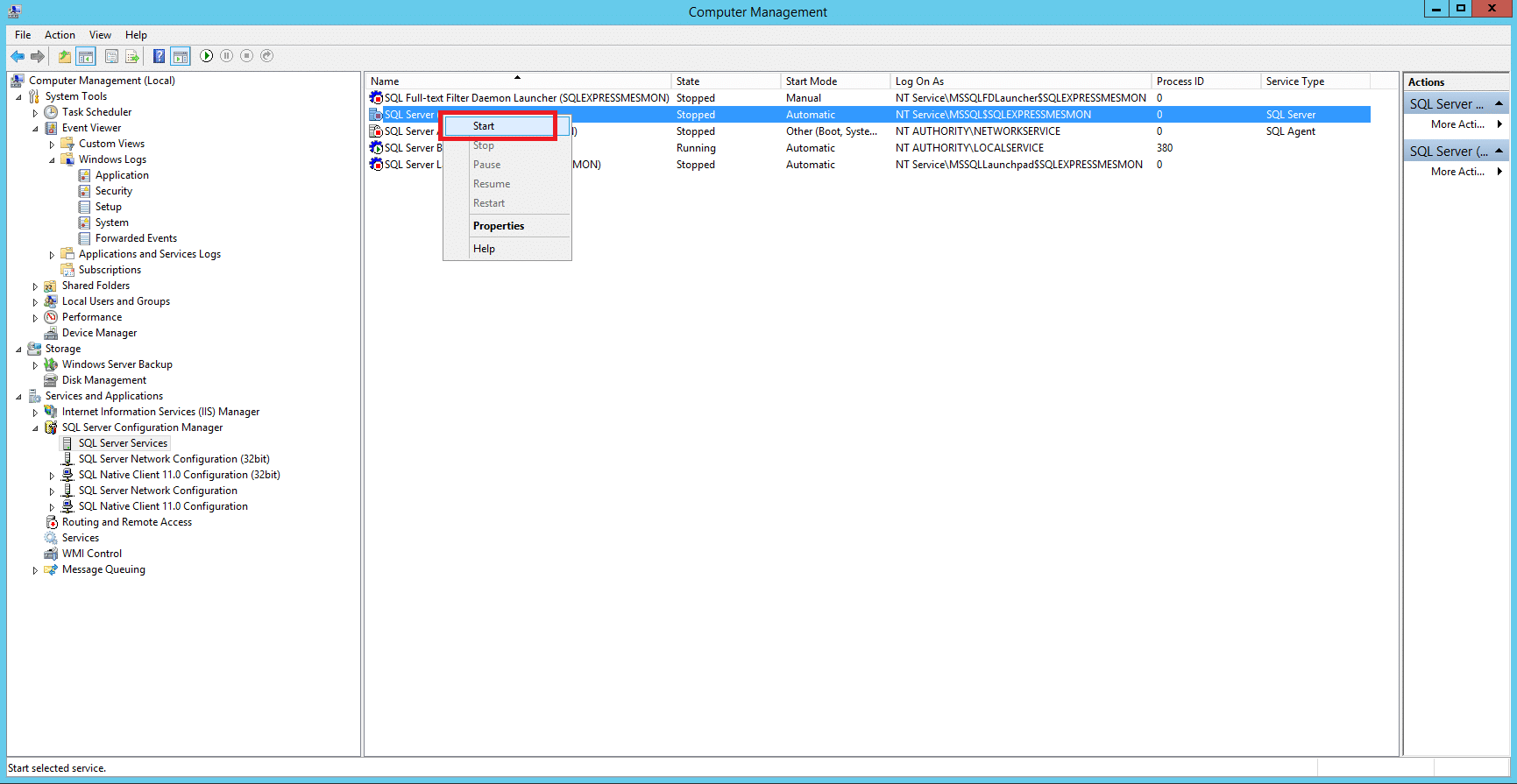Click the 'NT AUTHORITY\NETWORKSERVICE' cell
1517x784 pixels.
click(978, 131)
